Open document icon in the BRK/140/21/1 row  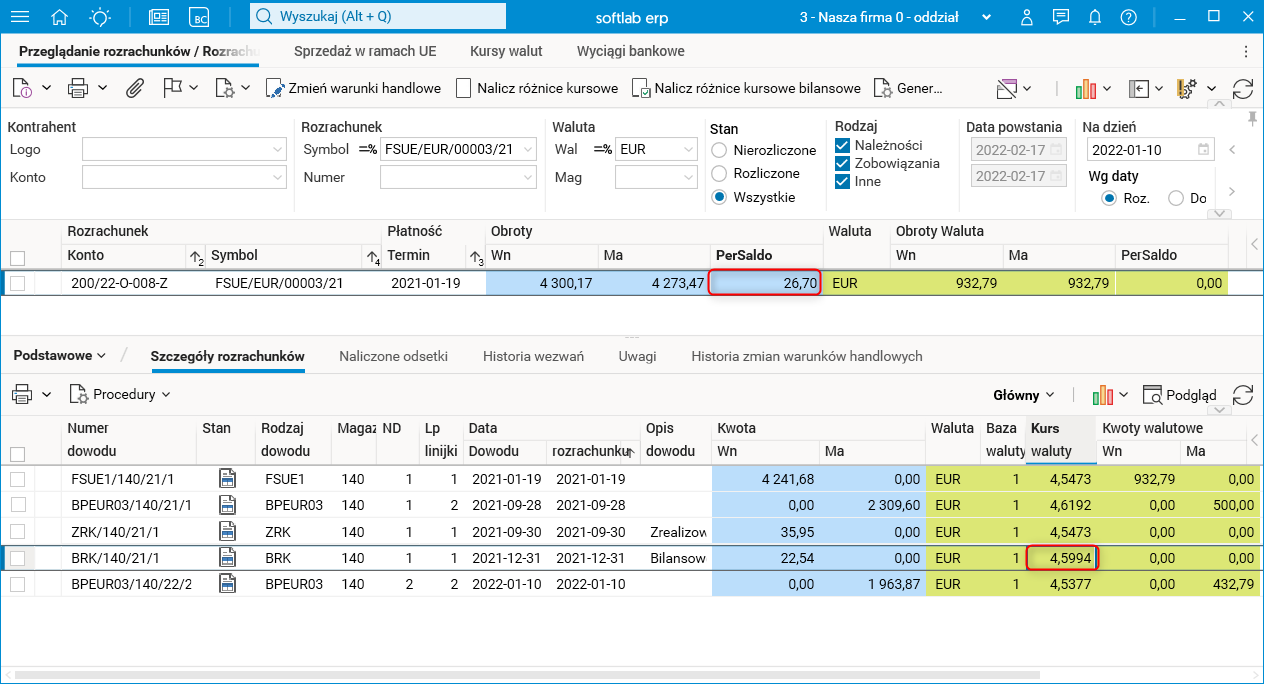227,557
